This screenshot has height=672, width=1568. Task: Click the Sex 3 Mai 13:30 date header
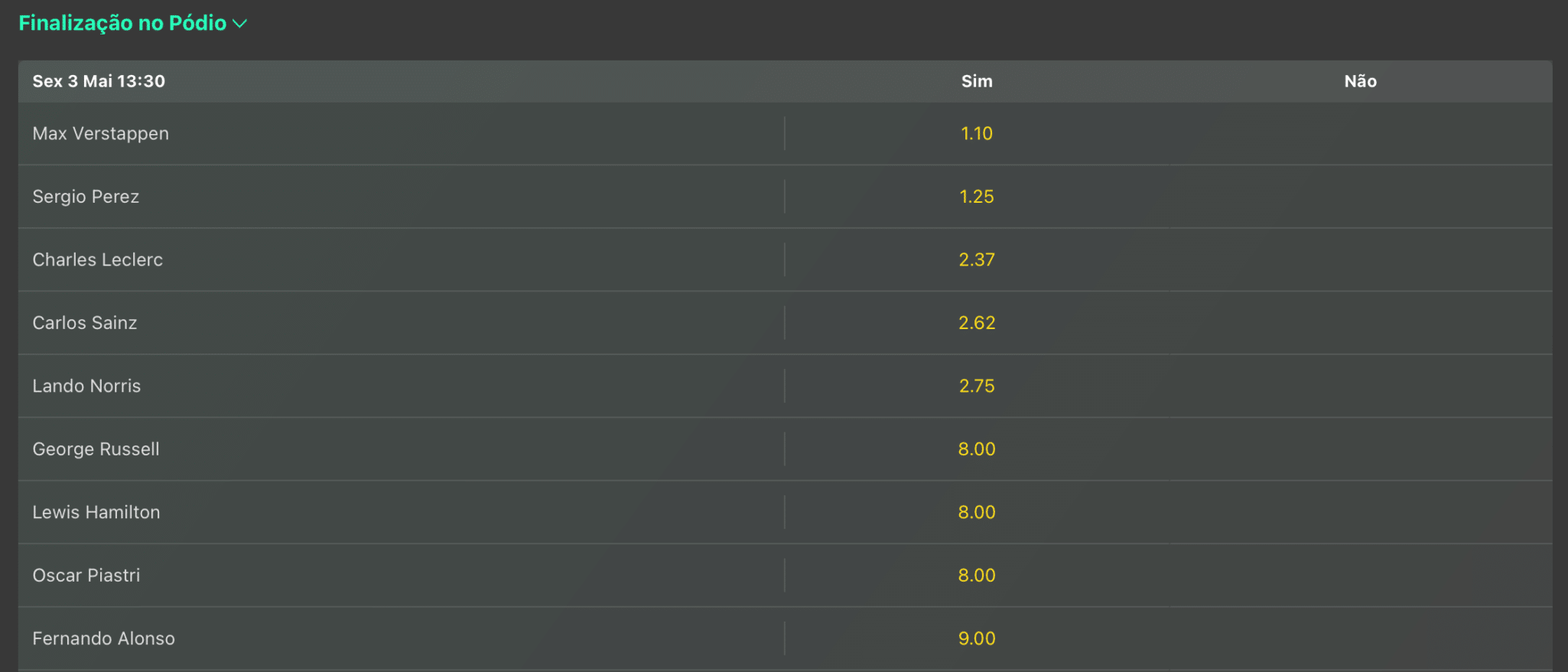point(99,81)
